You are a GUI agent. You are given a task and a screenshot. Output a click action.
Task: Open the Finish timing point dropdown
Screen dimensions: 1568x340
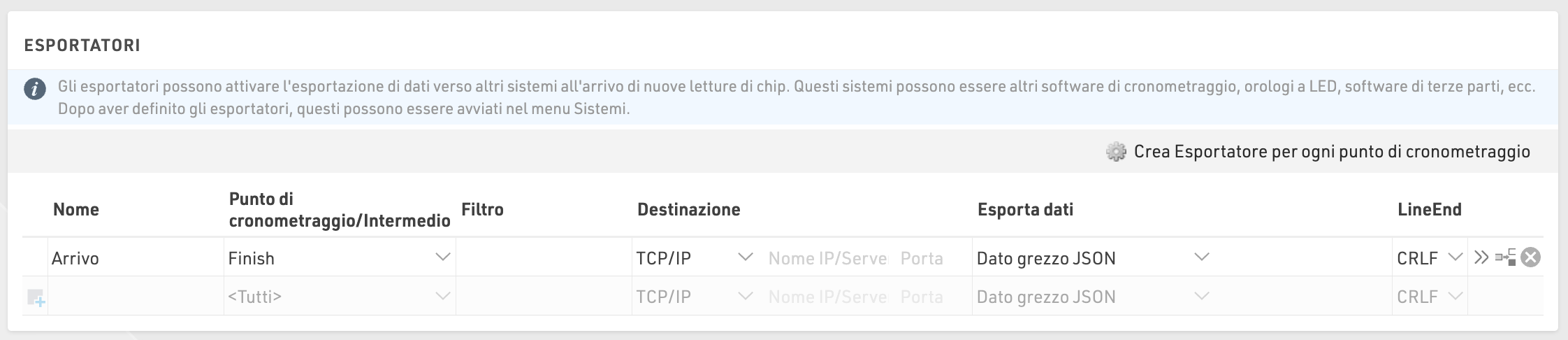443,257
